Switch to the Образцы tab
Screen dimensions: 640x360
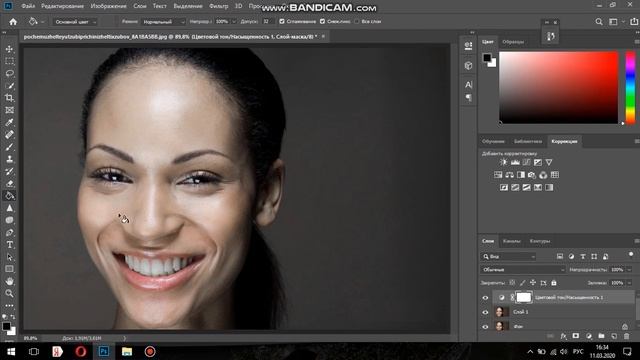[x=513, y=42]
